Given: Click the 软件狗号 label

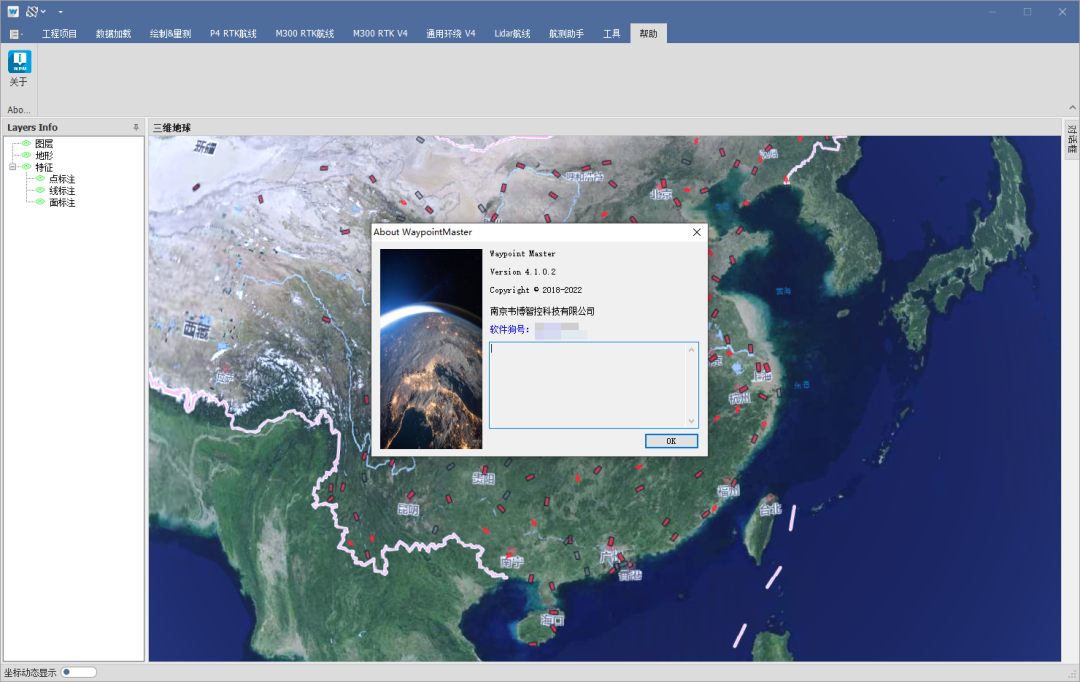Looking at the screenshot, I should click(510, 329).
